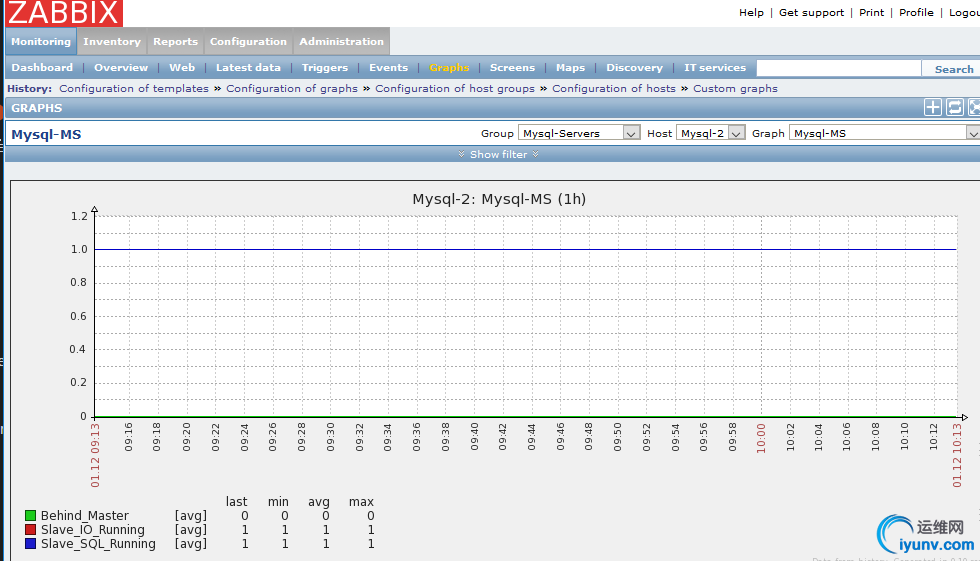The width and height of the screenshot is (980, 561).
Task: Open the Monitoring main tab
Action: tap(41, 41)
